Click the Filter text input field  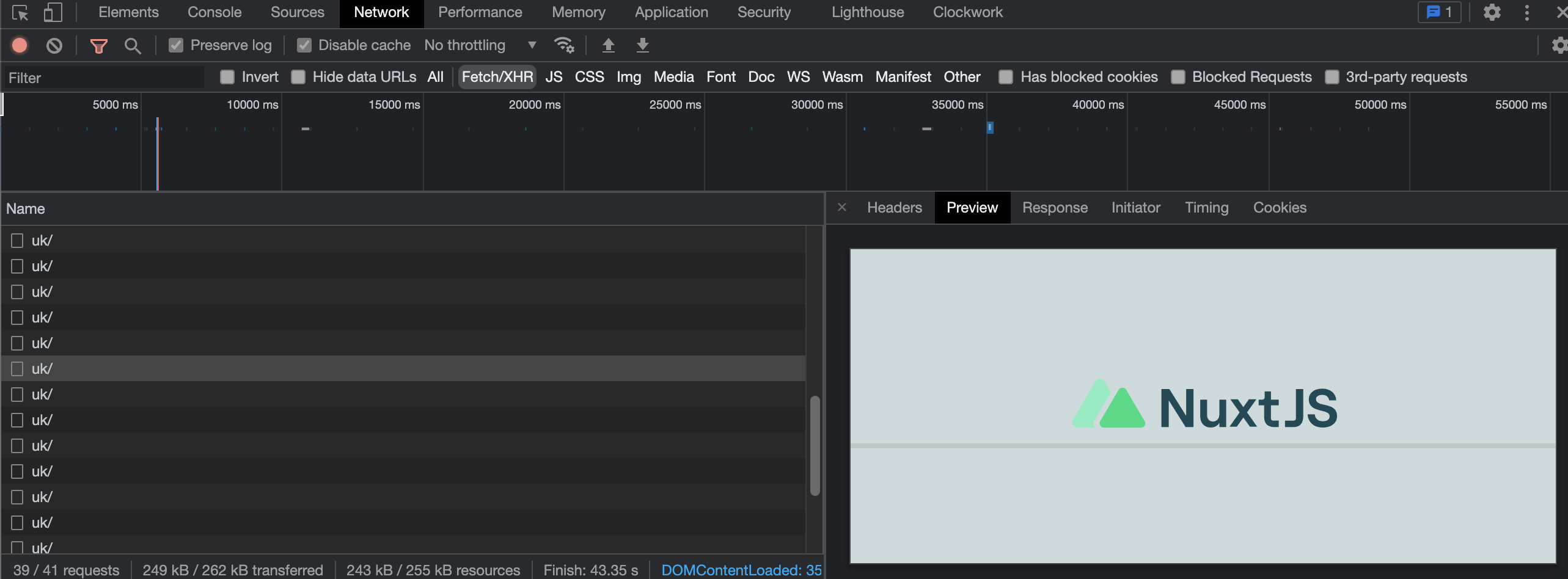pos(104,78)
